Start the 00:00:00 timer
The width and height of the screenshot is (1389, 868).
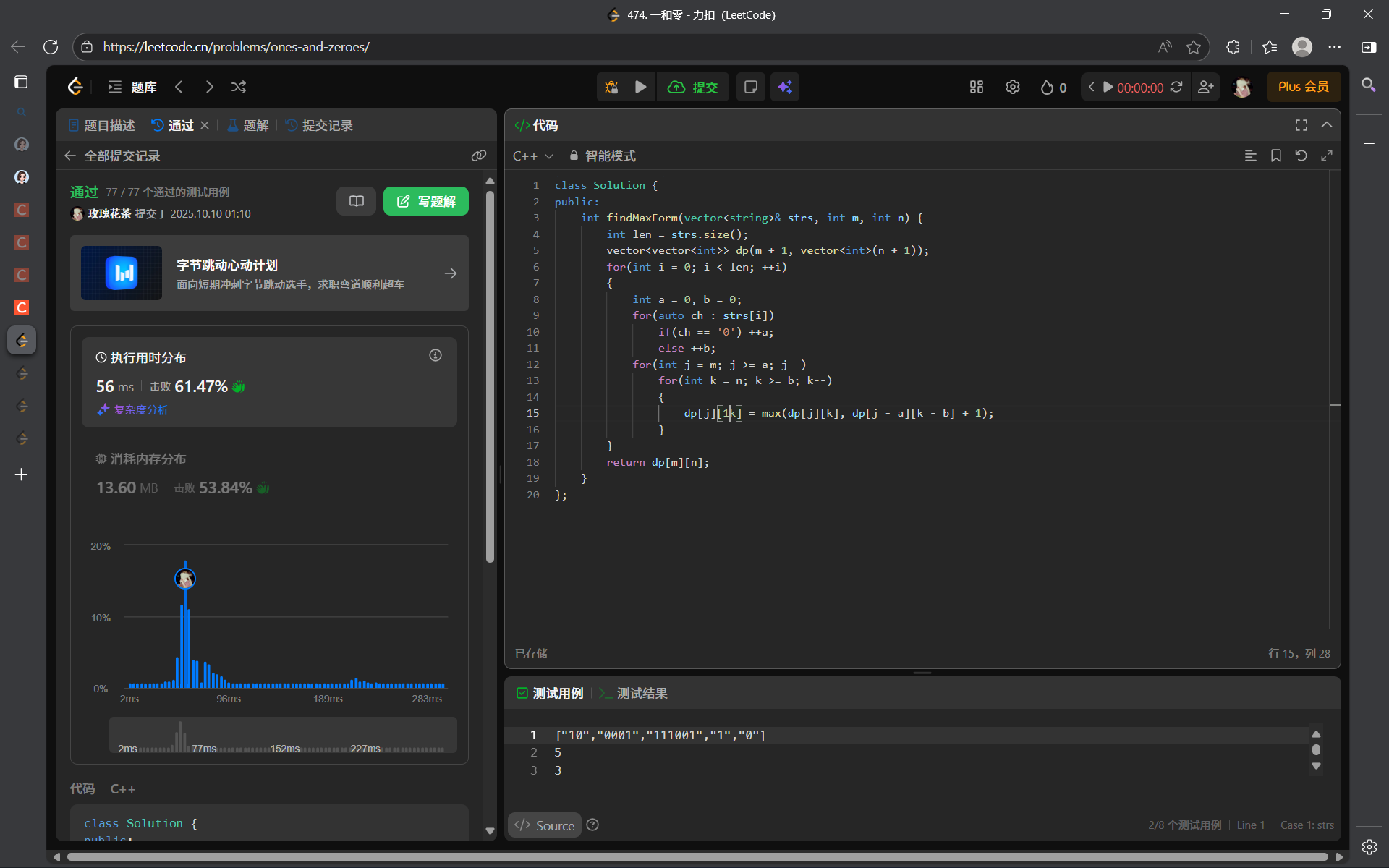(1108, 87)
